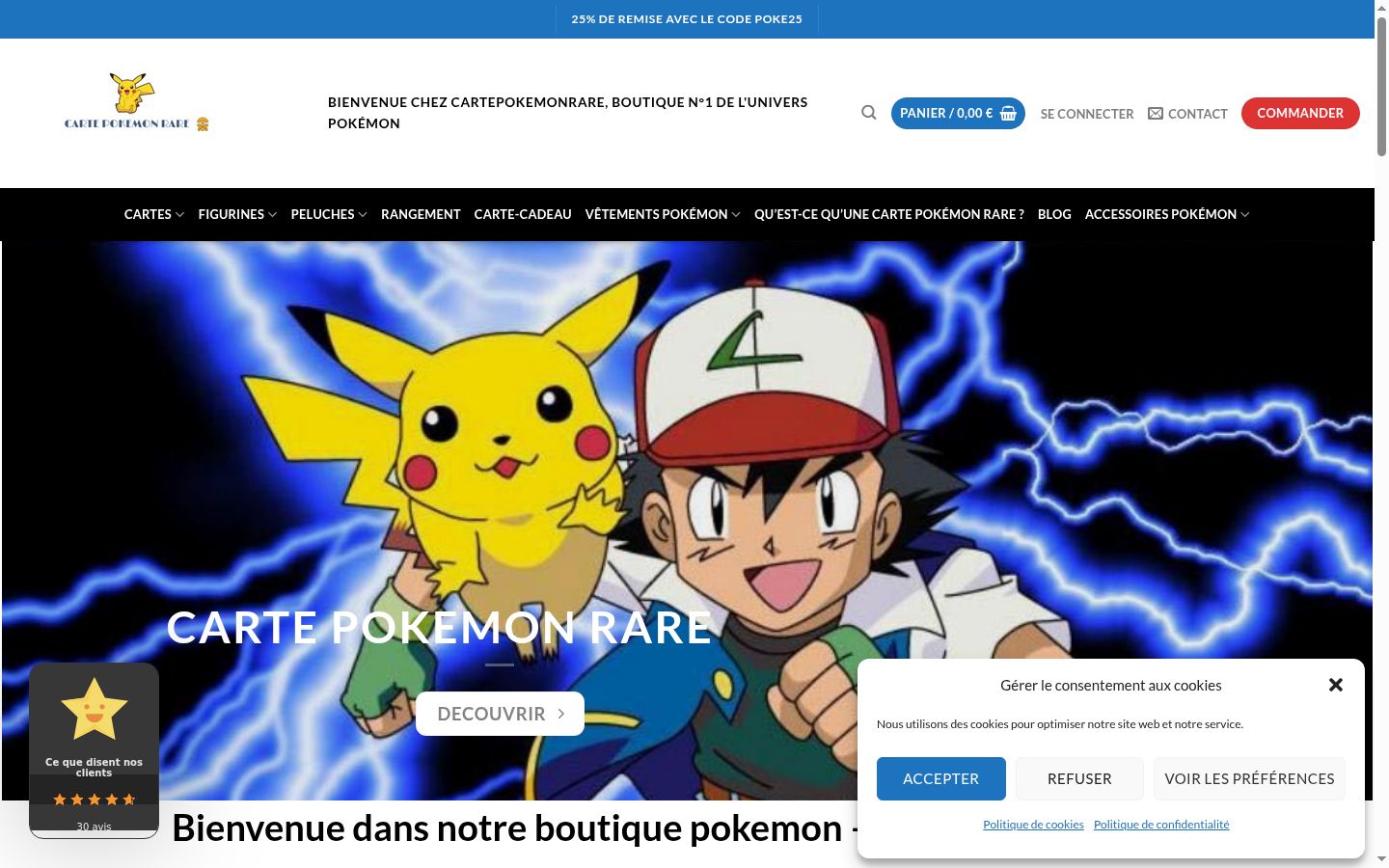Open the Figurines menu item

[231, 214]
